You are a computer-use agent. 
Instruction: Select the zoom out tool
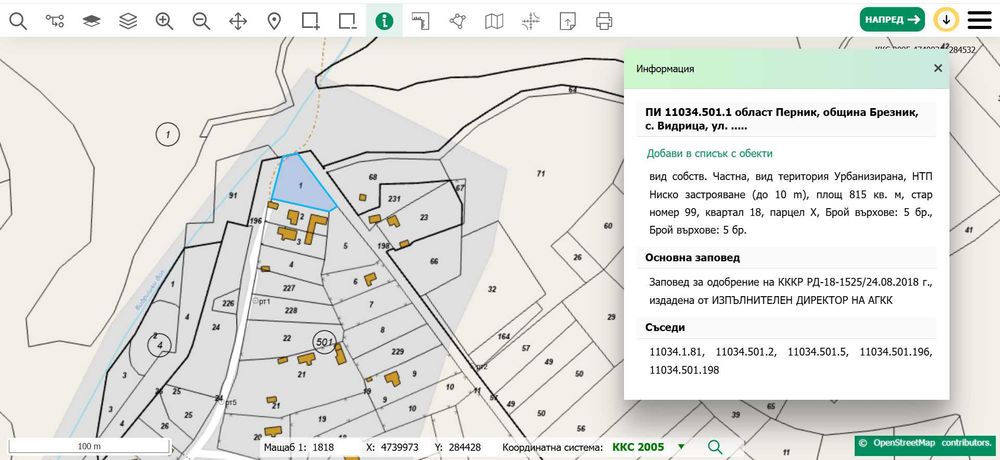point(202,20)
